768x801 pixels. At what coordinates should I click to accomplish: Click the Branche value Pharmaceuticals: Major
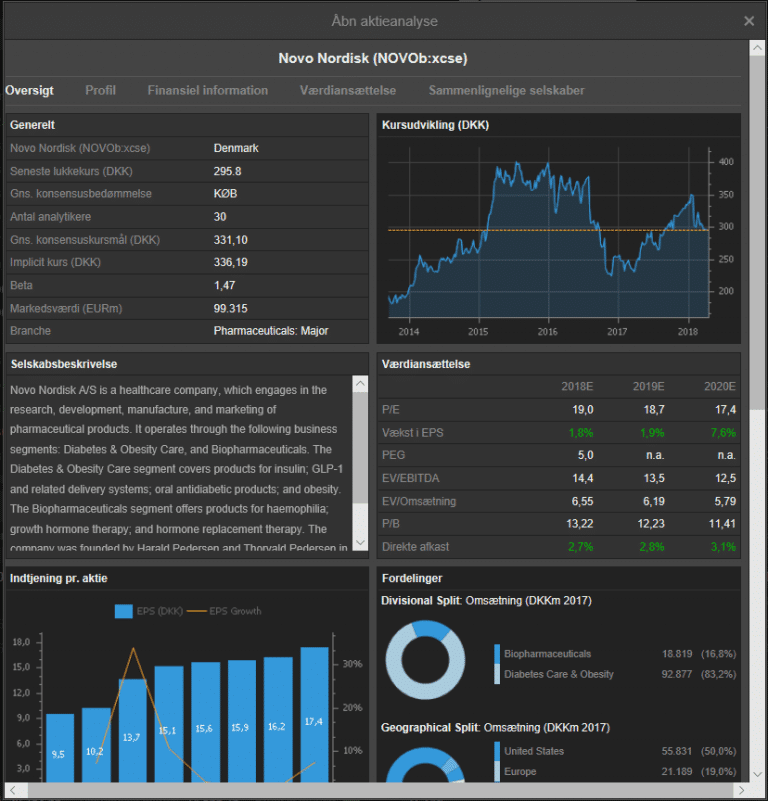pyautogui.click(x=271, y=331)
